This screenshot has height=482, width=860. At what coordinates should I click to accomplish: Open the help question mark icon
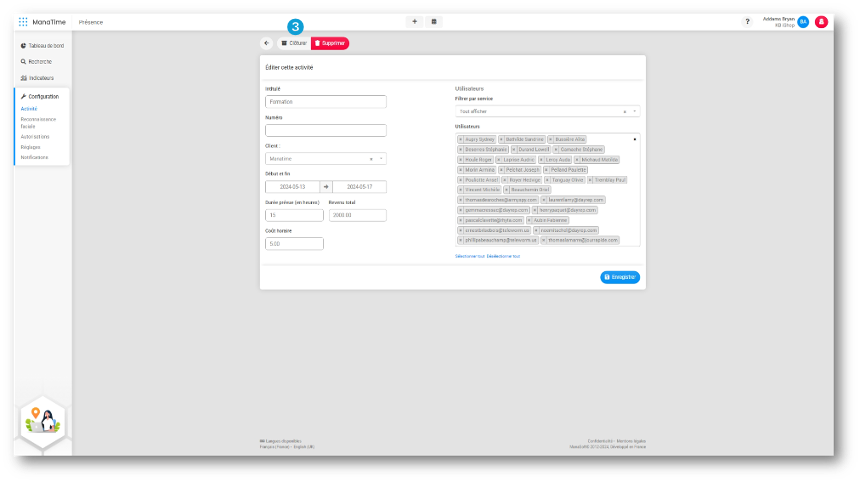[x=747, y=22]
